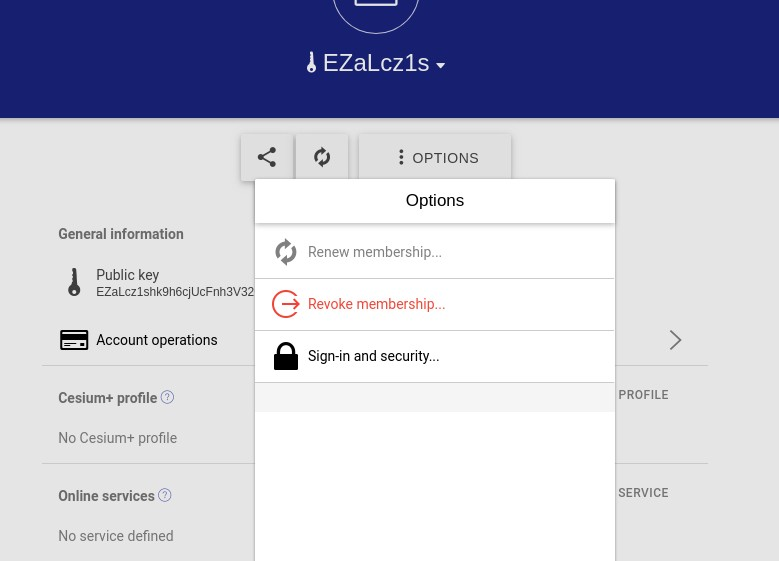
Task: Open the OPTIONS dropdown button
Action: click(435, 157)
